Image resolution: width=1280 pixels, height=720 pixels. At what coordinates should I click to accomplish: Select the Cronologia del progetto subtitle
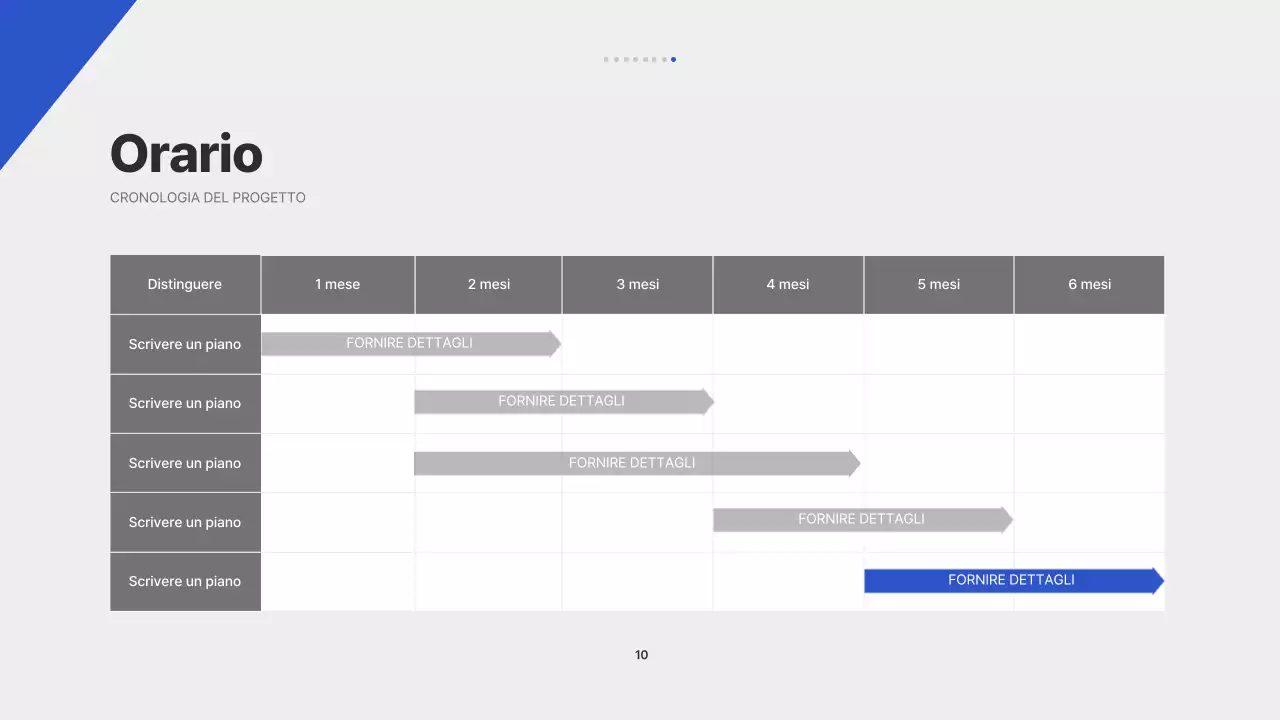point(207,198)
